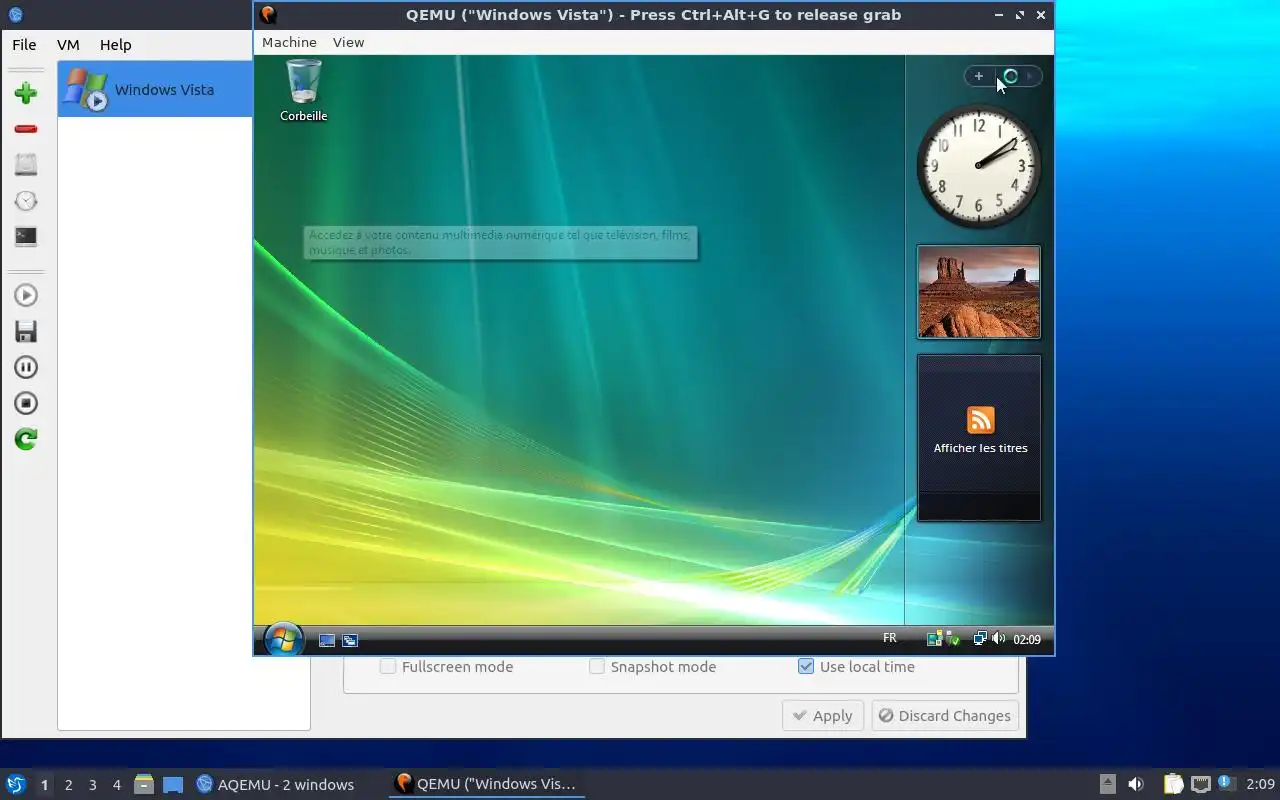Open the VM menu in AQEMU
Image resolution: width=1280 pixels, height=800 pixels.
pyautogui.click(x=68, y=44)
